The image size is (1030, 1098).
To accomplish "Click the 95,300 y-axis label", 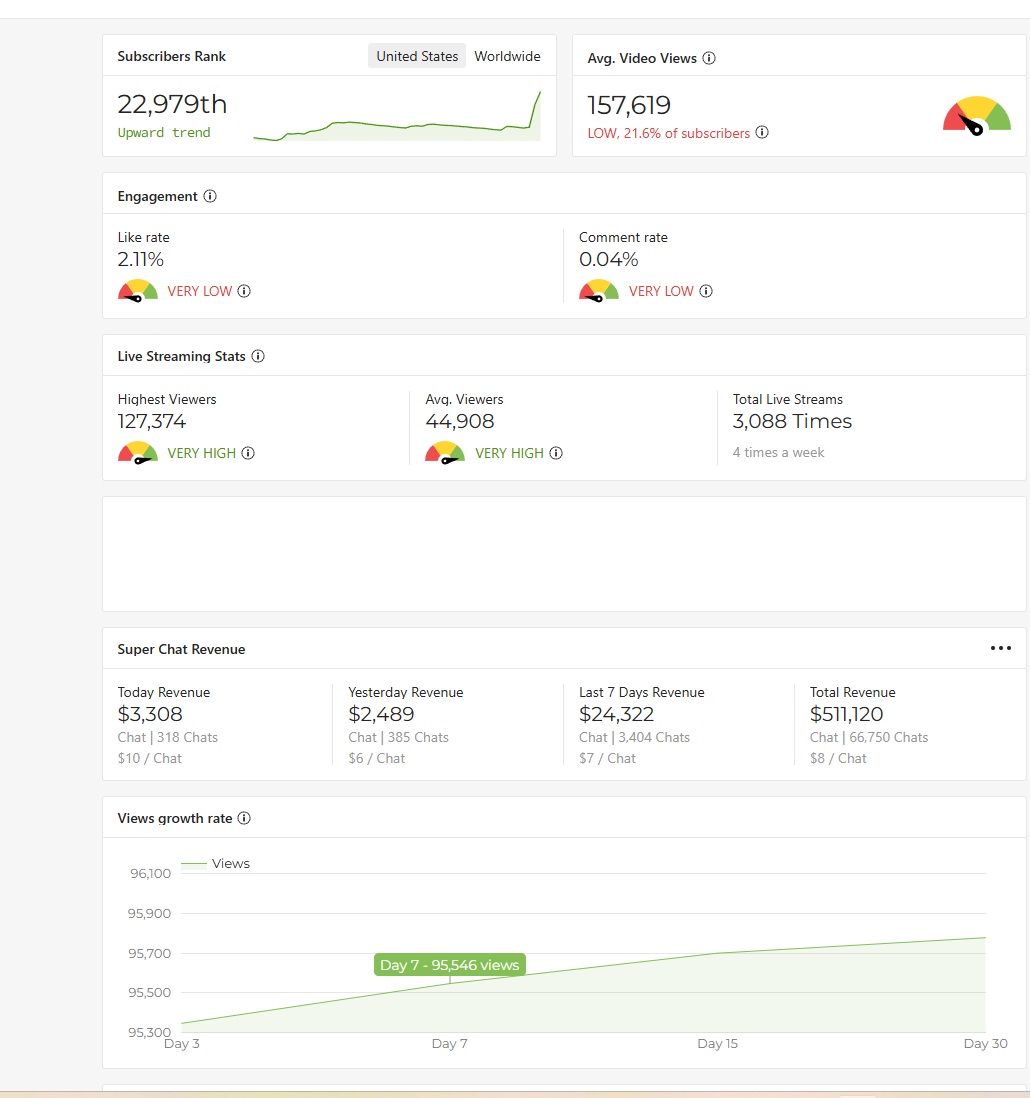I will pos(149,1032).
